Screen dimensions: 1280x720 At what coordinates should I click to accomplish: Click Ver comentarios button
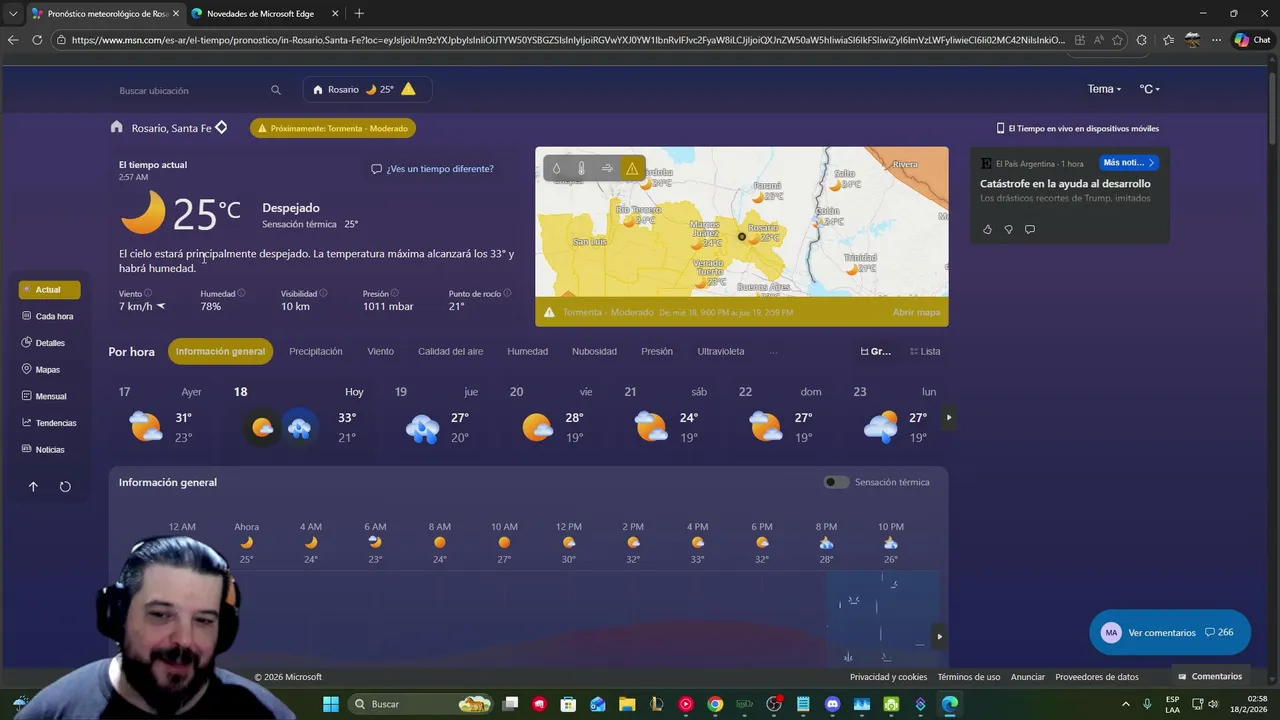[1170, 633]
